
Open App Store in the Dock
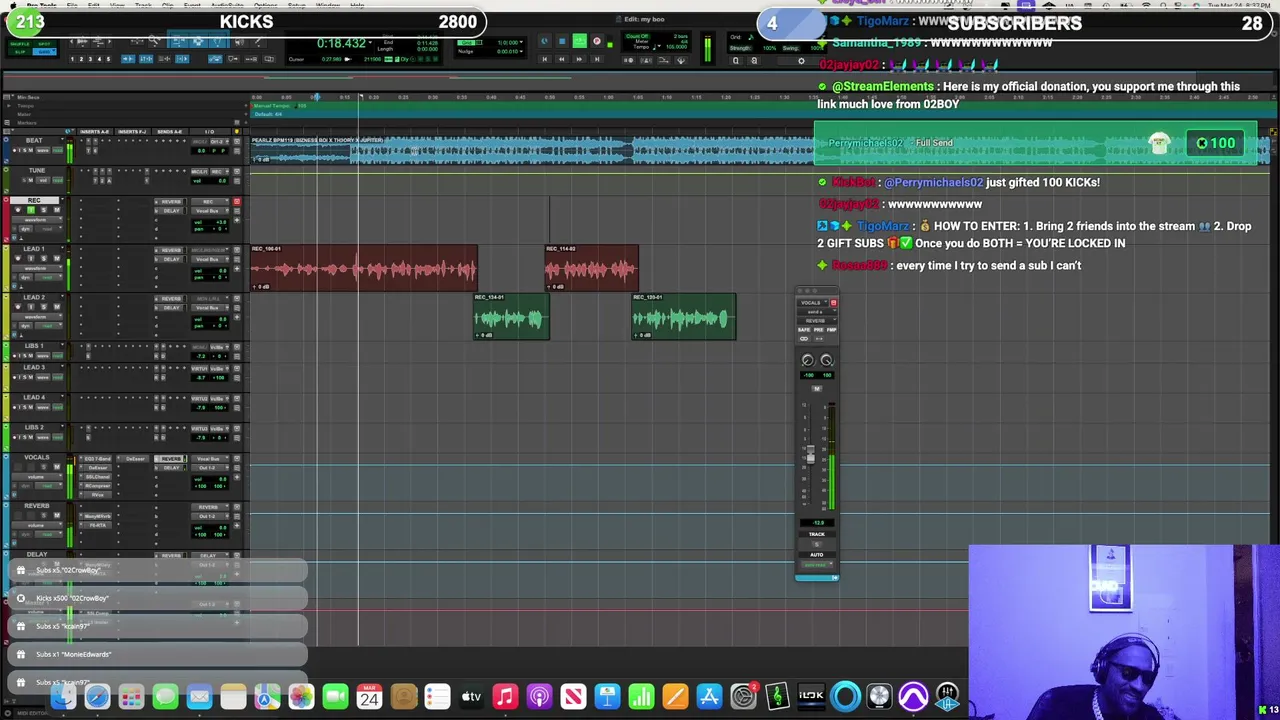(709, 696)
